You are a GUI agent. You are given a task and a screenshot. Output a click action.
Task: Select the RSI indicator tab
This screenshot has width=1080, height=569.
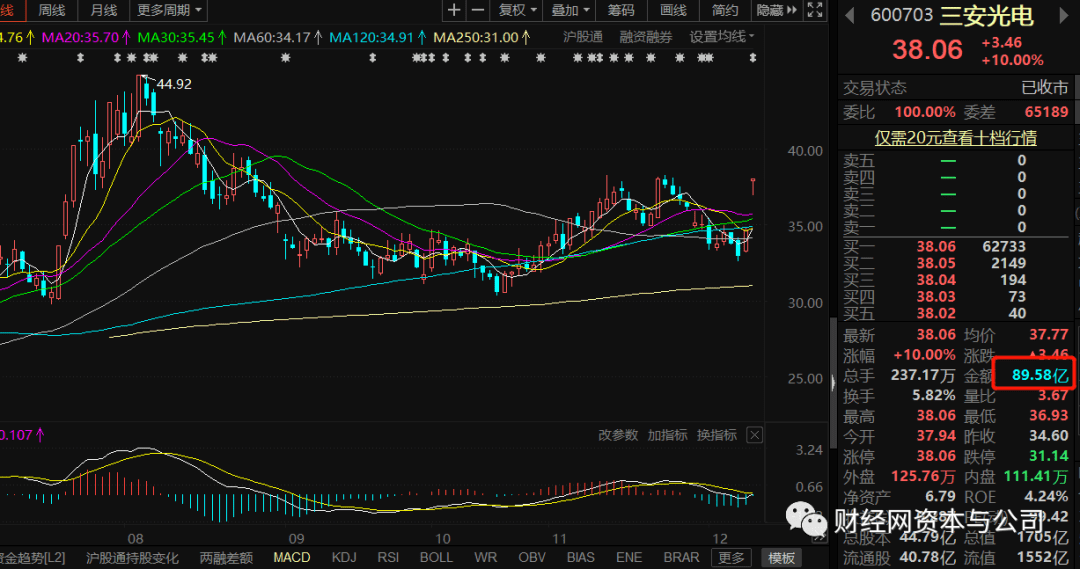tap(388, 557)
